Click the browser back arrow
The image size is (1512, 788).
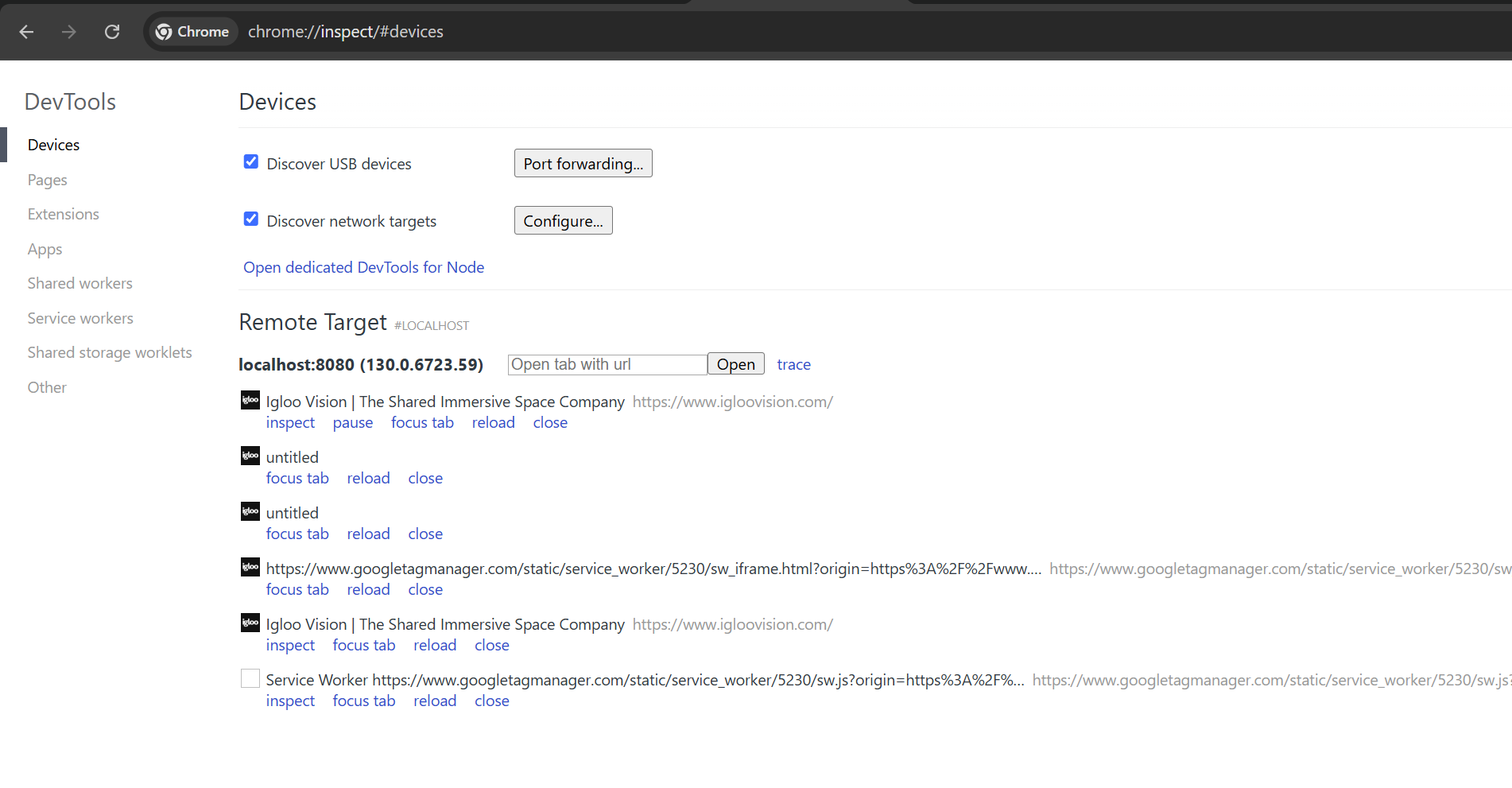point(26,32)
